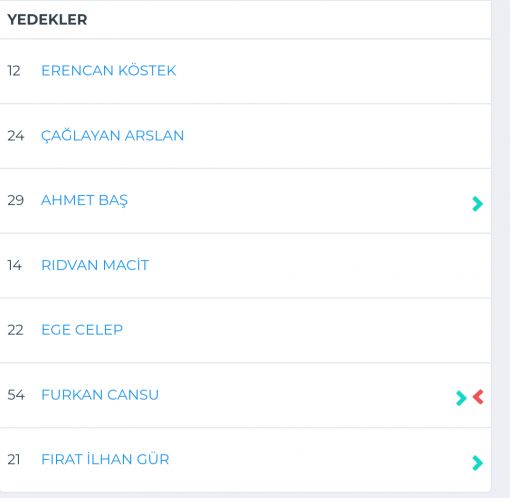Click the YEDEKLER section header
Screen dimensions: 510x498
(47, 19)
